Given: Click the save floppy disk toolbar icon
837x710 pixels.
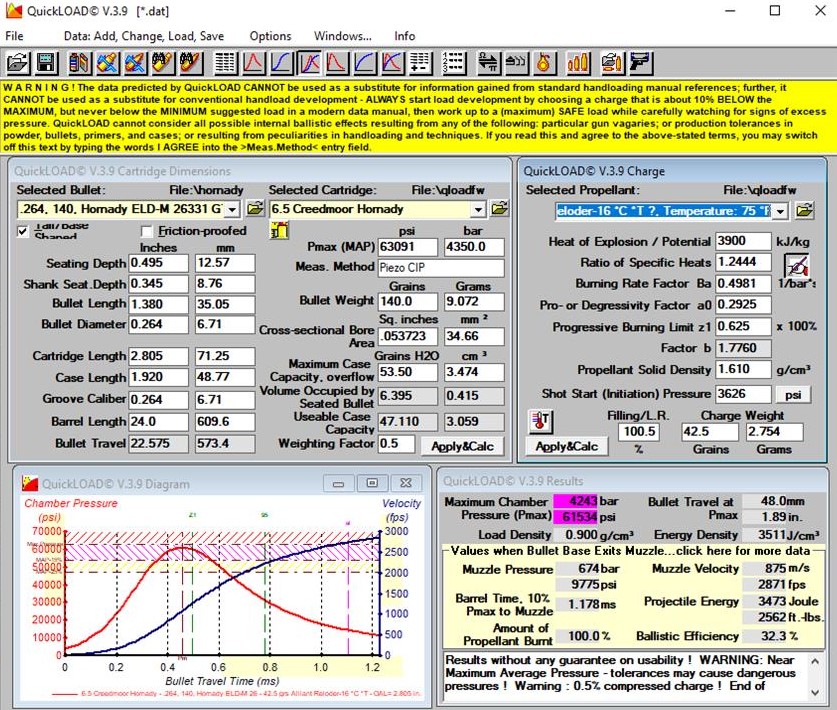Looking at the screenshot, I should 46,63.
